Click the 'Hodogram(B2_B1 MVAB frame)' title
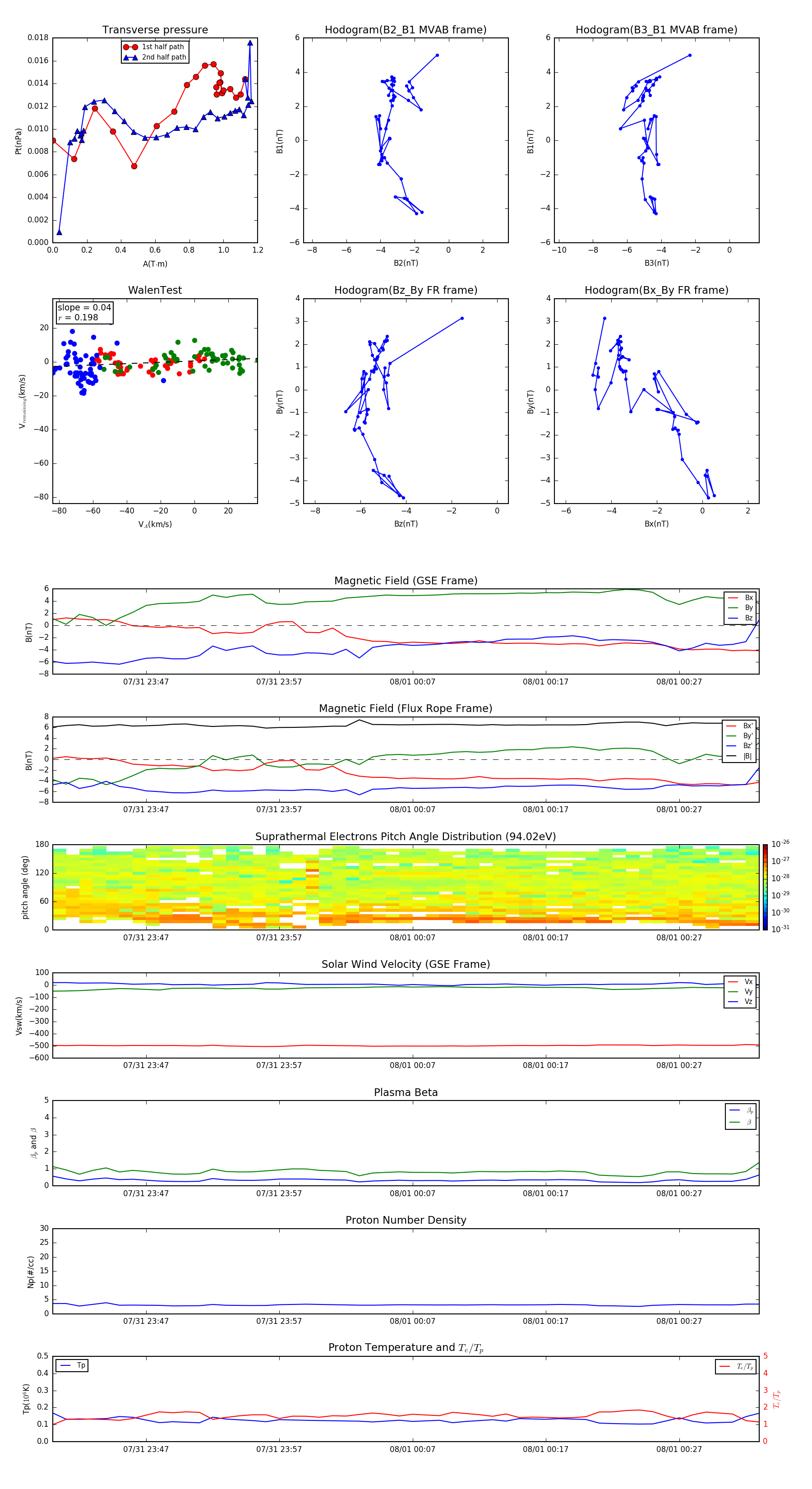Viewport: 812px width, 1489px height. click(406, 29)
